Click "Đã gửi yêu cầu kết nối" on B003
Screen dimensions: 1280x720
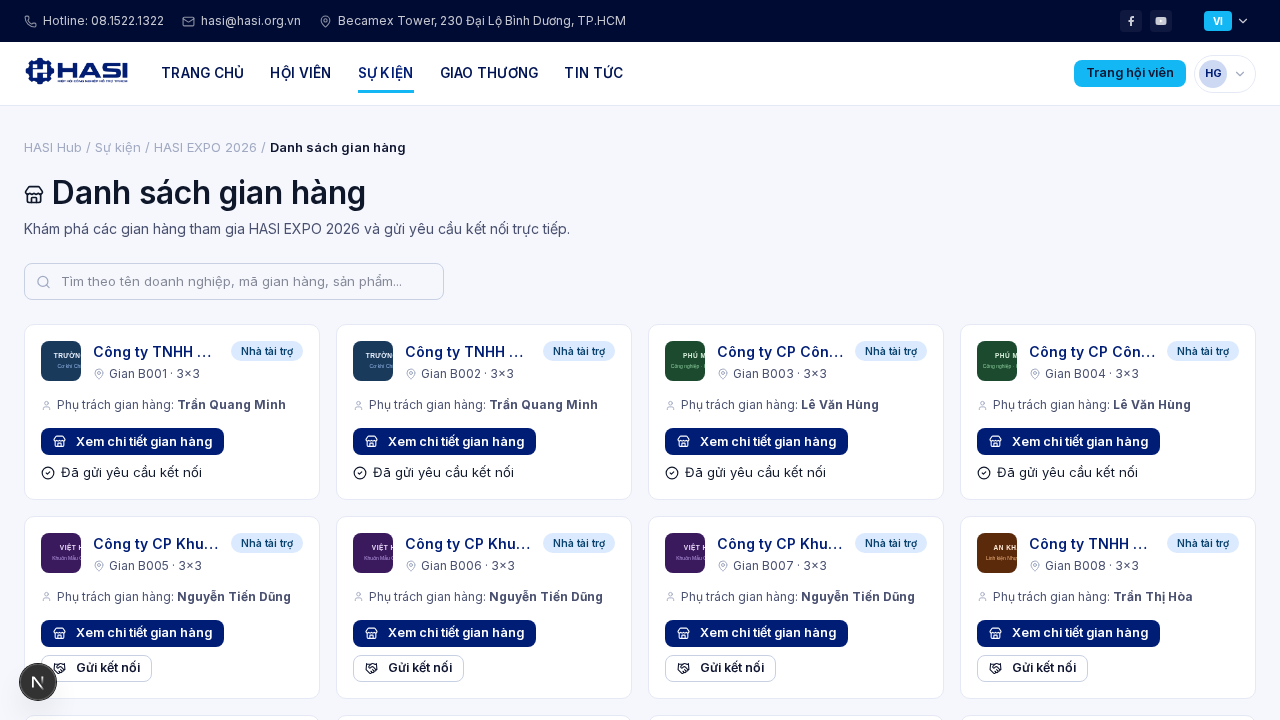pyautogui.click(x=755, y=473)
